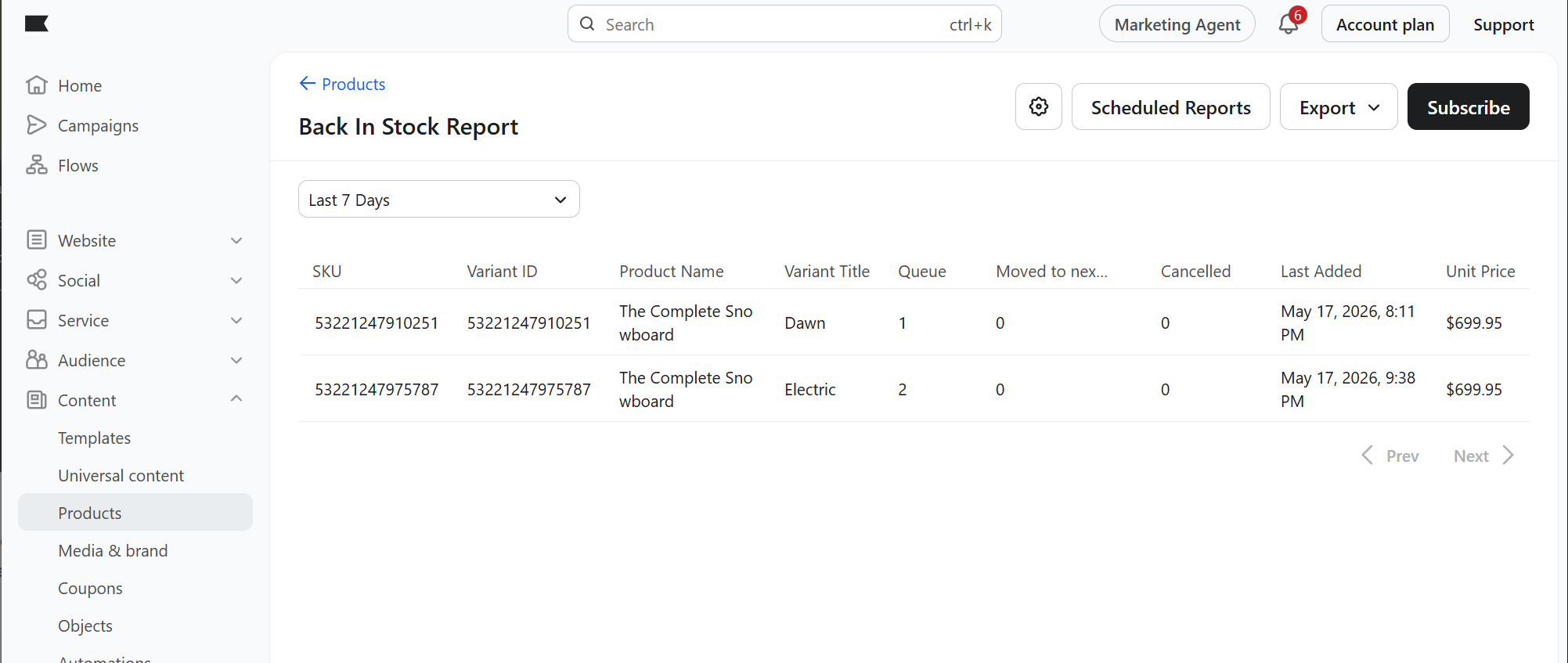The height and width of the screenshot is (663, 1568).
Task: Open Templates under Content
Action: click(x=94, y=438)
